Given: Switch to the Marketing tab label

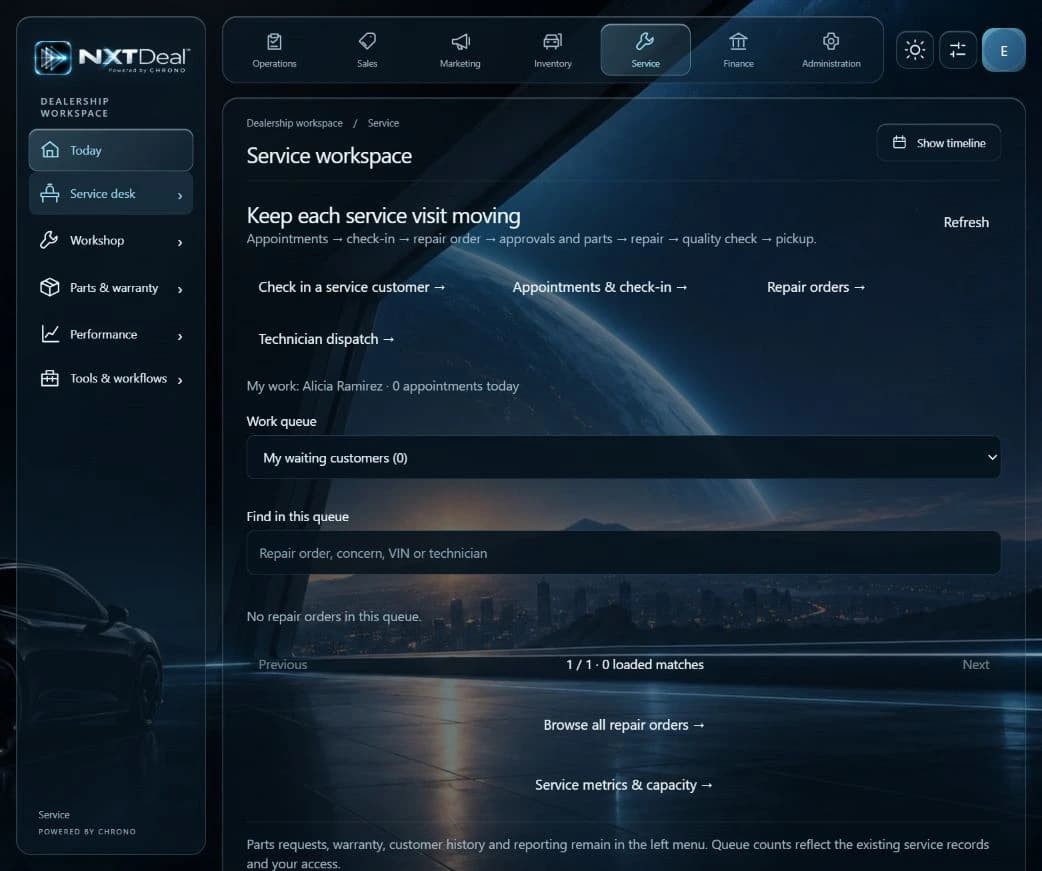Looking at the screenshot, I should [x=460, y=64].
